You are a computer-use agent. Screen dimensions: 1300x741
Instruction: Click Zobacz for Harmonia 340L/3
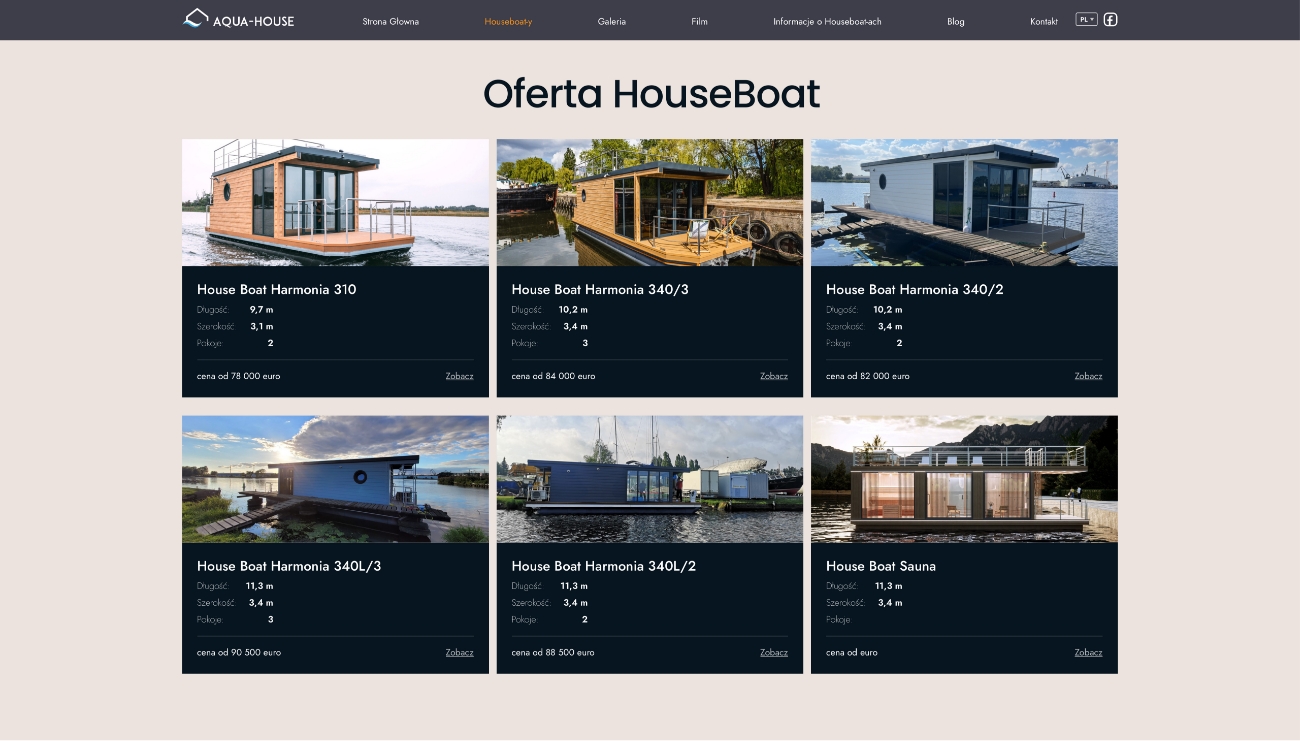pyautogui.click(x=459, y=652)
